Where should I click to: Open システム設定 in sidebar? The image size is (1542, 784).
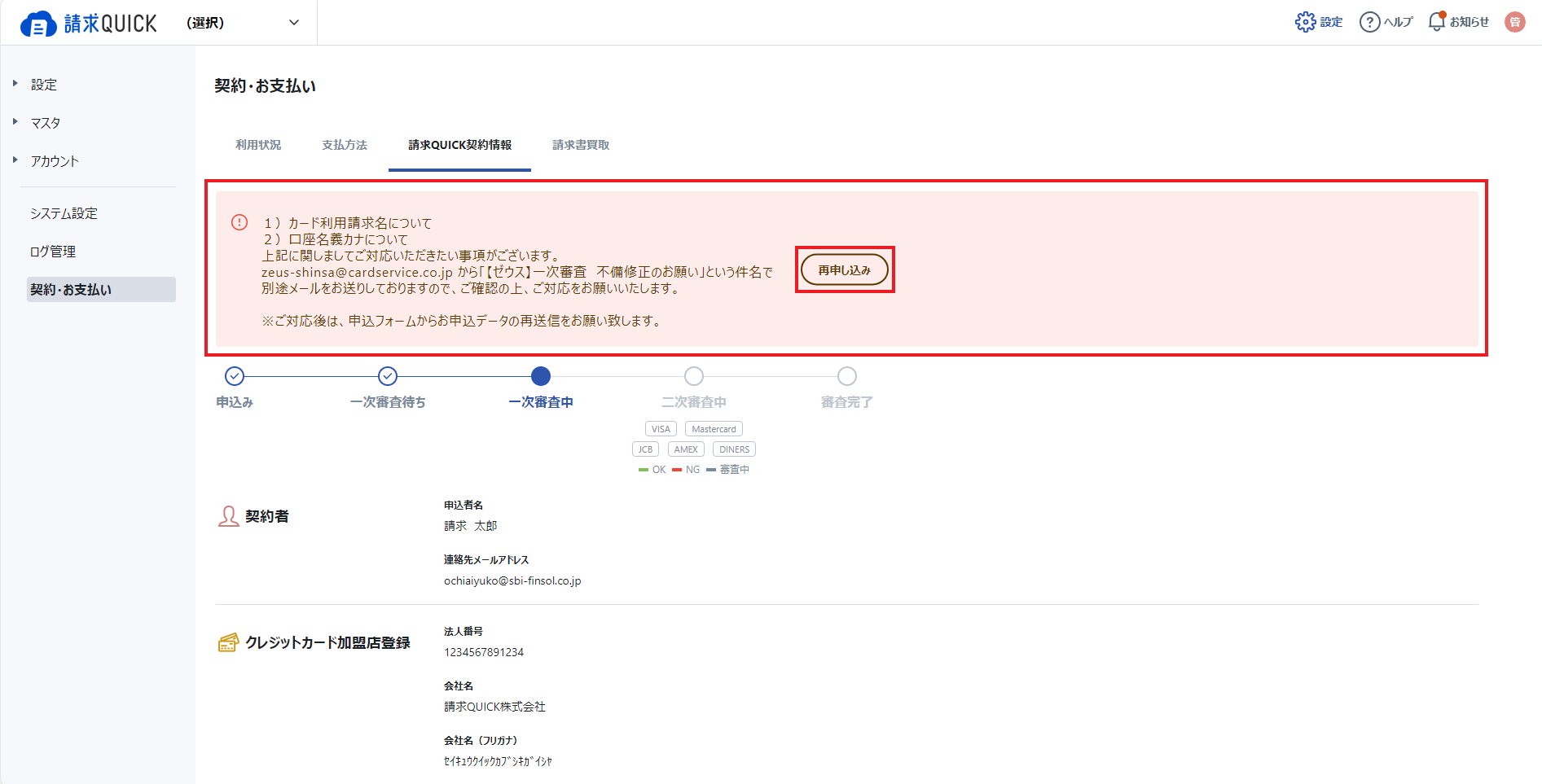click(64, 213)
